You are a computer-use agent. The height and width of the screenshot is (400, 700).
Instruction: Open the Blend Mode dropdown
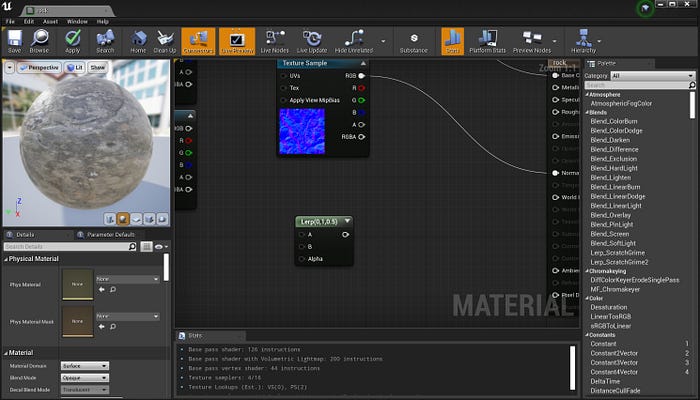[83, 378]
